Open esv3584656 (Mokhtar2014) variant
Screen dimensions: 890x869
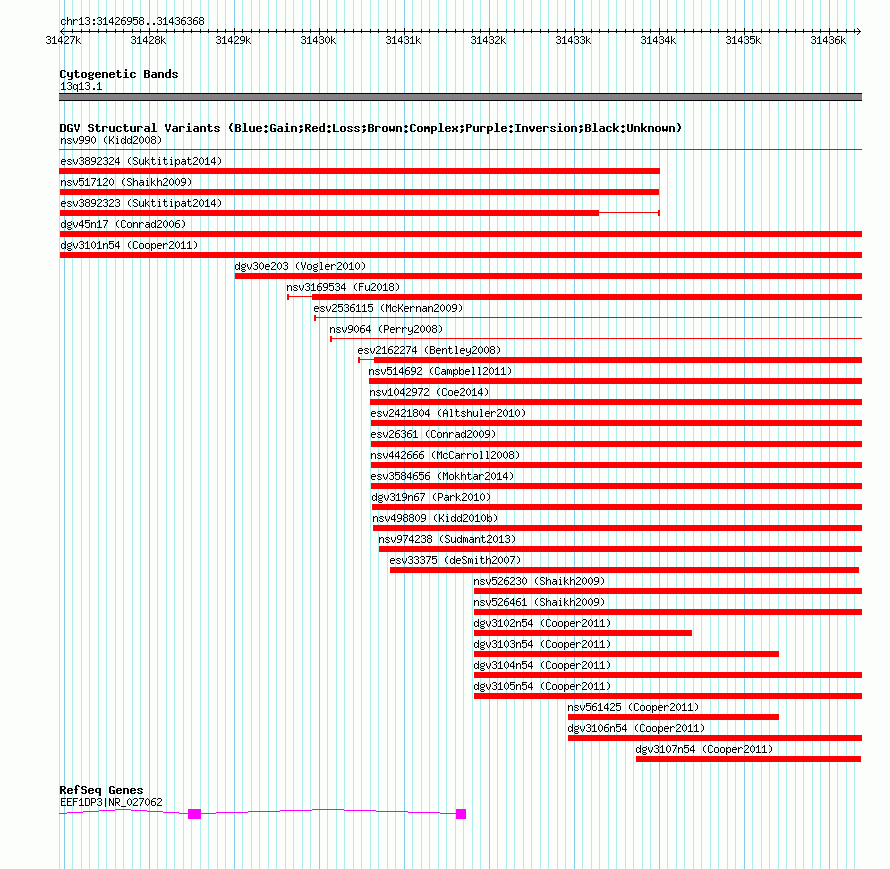click(x=442, y=476)
